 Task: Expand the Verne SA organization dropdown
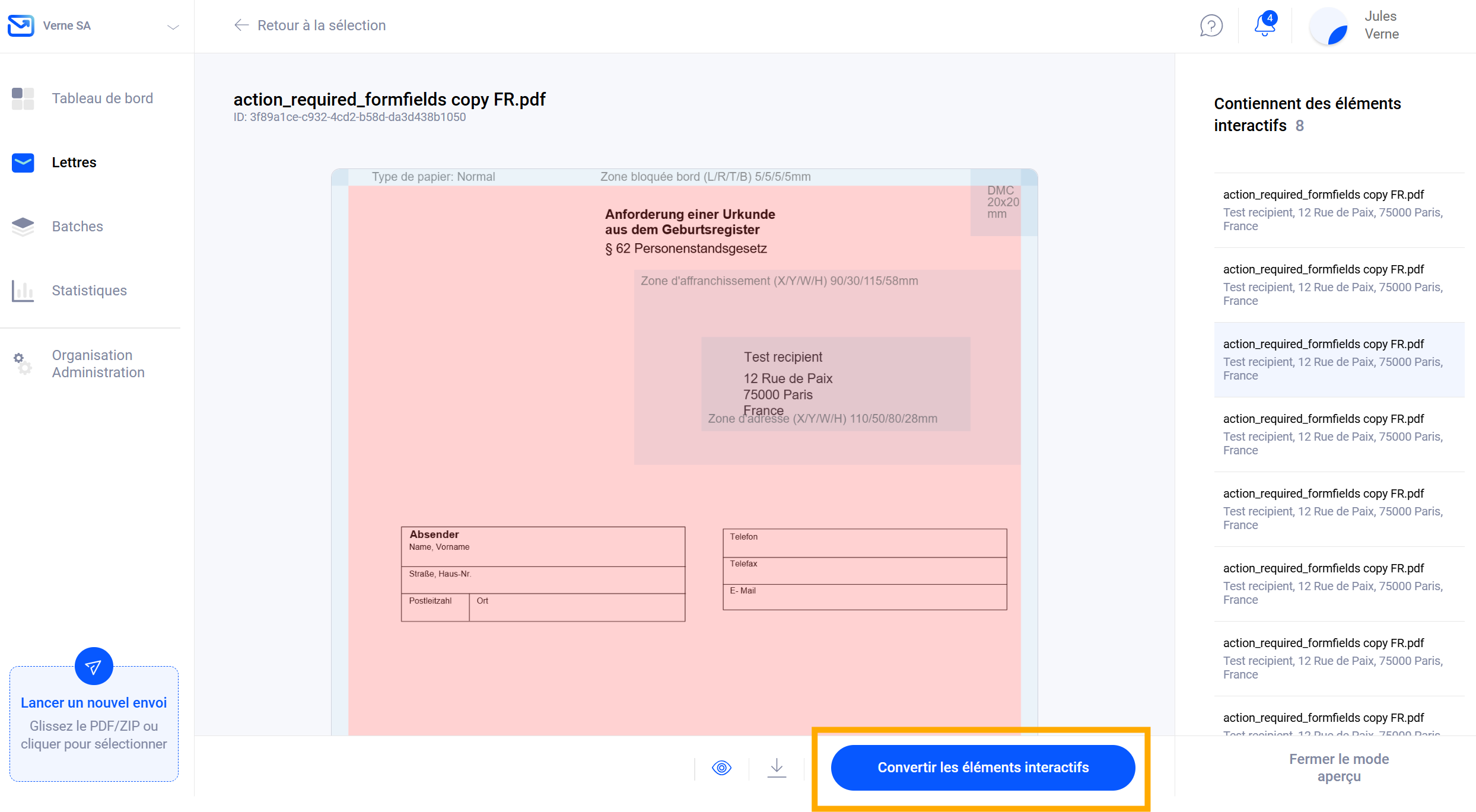[x=173, y=27]
